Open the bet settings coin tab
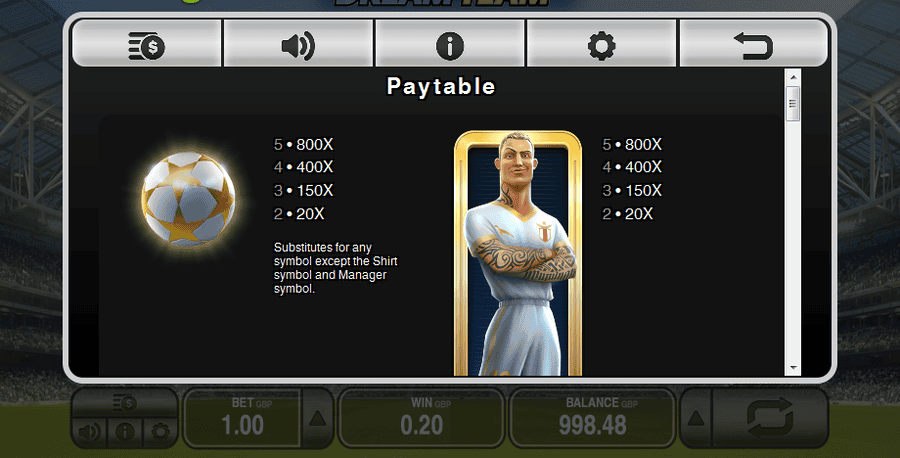The width and height of the screenshot is (900, 458). [x=147, y=45]
